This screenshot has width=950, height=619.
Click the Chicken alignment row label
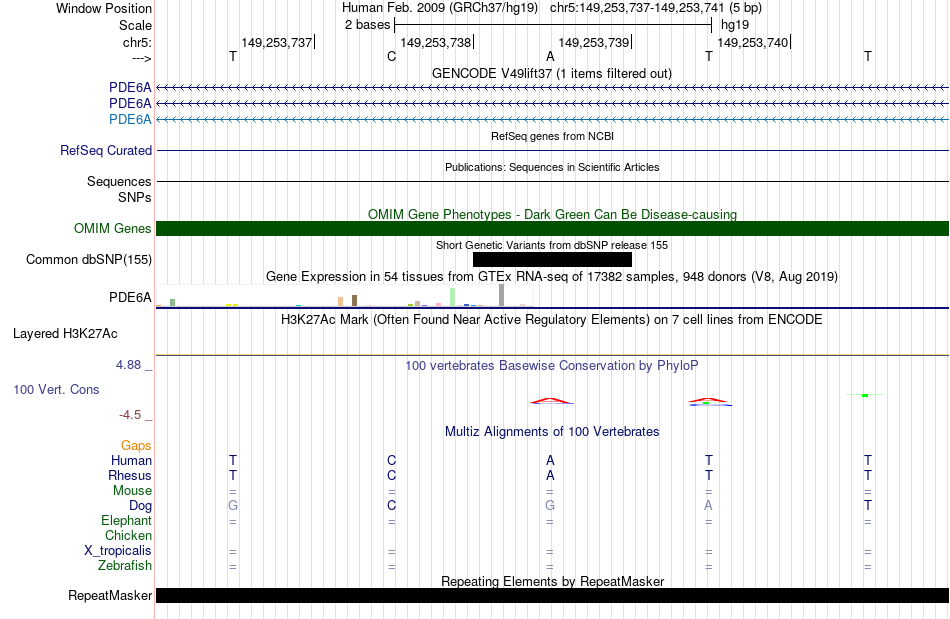(128, 535)
